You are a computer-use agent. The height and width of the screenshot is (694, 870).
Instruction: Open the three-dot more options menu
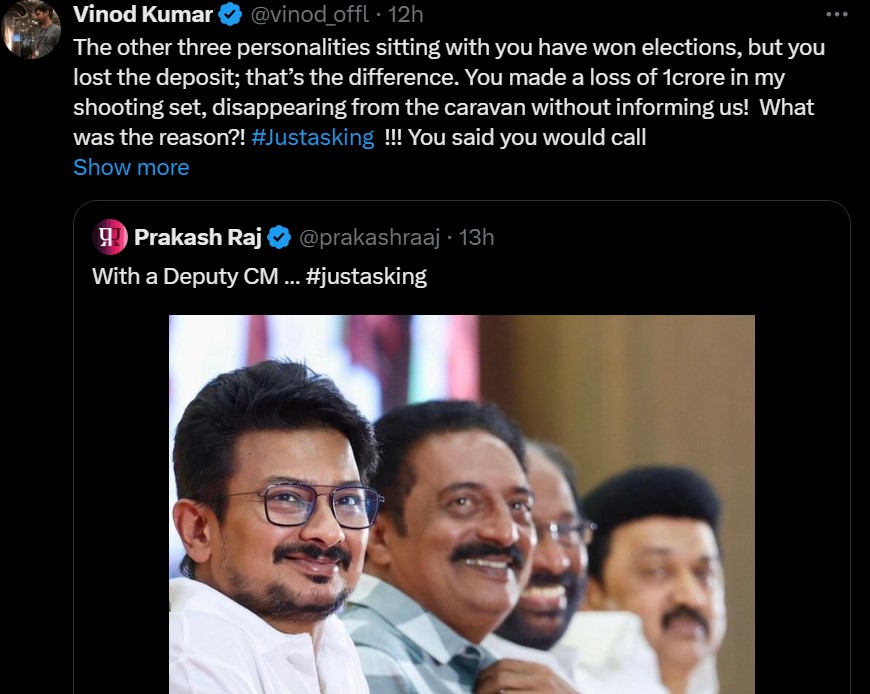[836, 14]
